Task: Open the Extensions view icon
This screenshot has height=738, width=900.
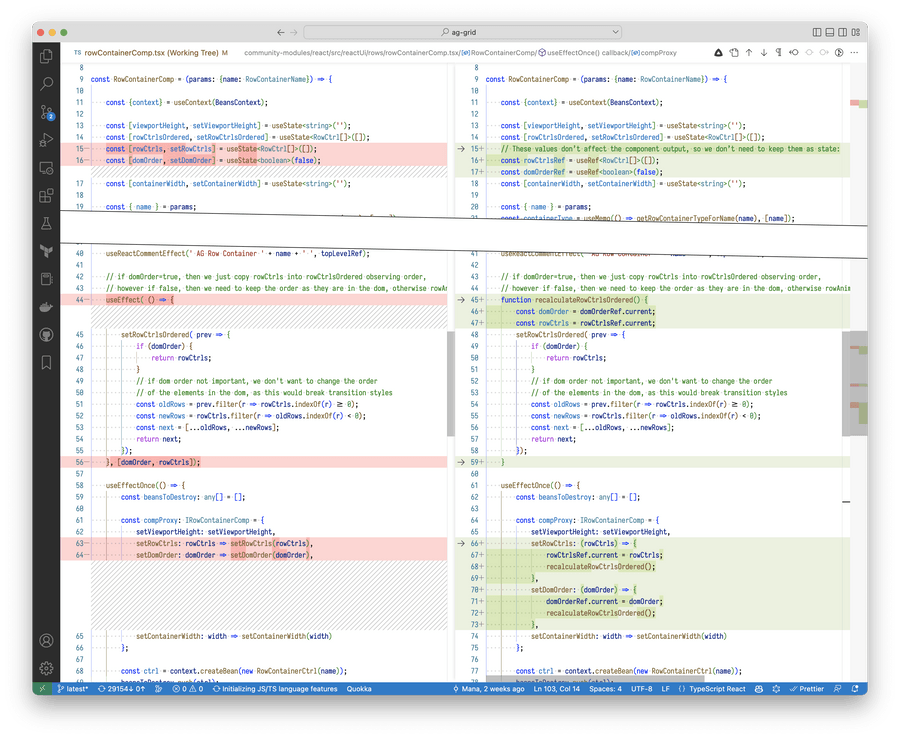Action: [x=46, y=196]
